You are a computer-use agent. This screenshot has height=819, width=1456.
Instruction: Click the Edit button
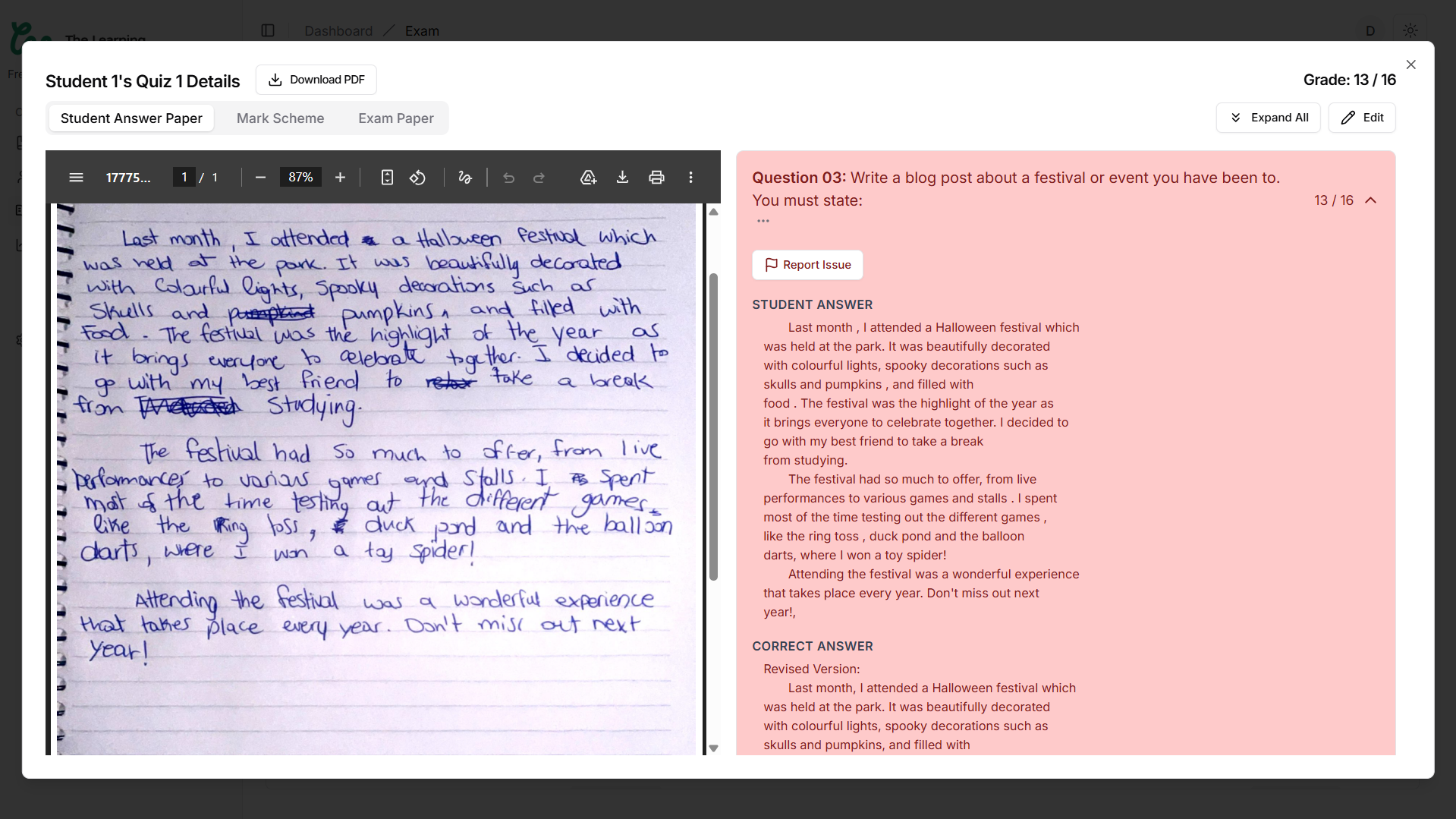click(1361, 118)
